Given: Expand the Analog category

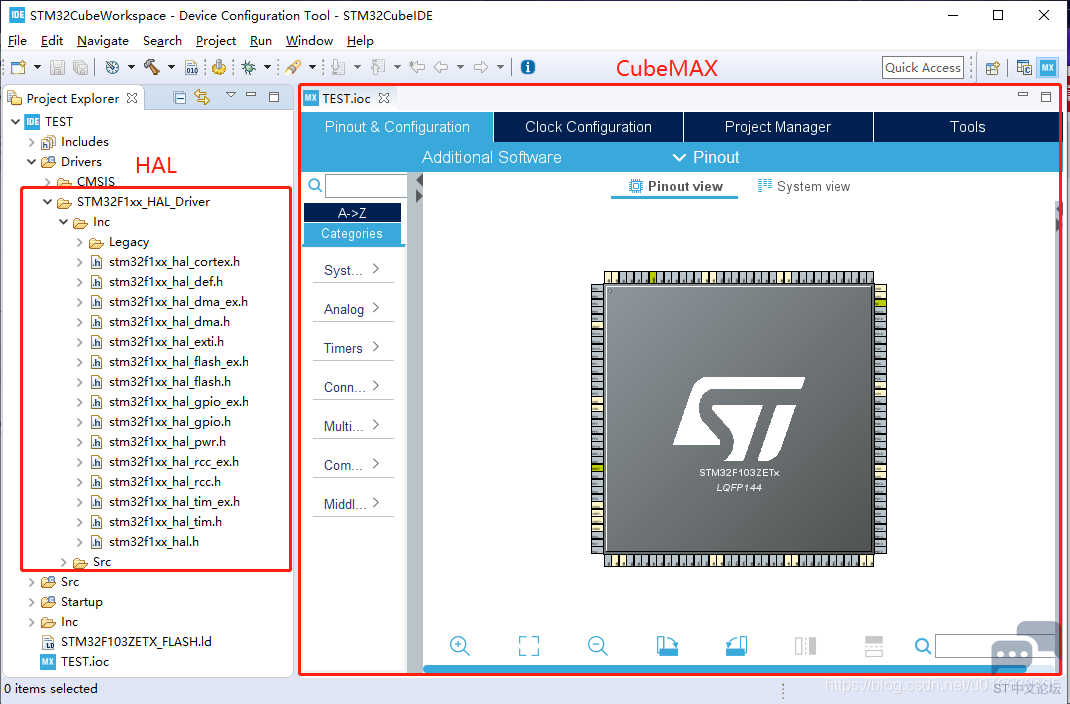Looking at the screenshot, I should tap(352, 309).
